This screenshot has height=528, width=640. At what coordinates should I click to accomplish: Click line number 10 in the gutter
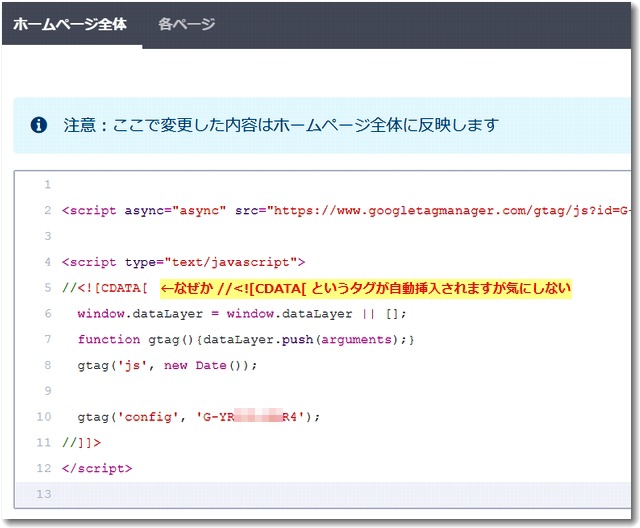44,417
